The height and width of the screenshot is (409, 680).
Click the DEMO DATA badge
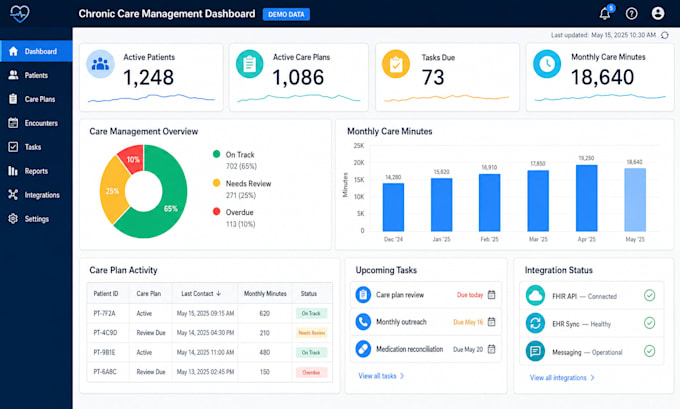[286, 14]
